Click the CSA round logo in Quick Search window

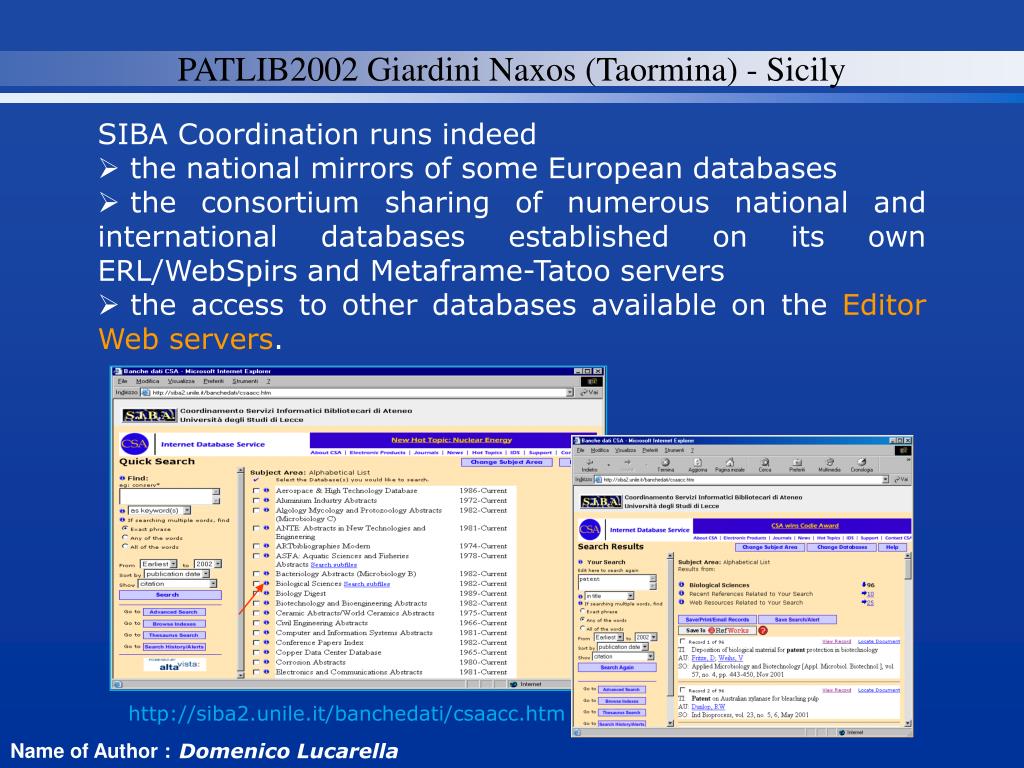coord(134,444)
